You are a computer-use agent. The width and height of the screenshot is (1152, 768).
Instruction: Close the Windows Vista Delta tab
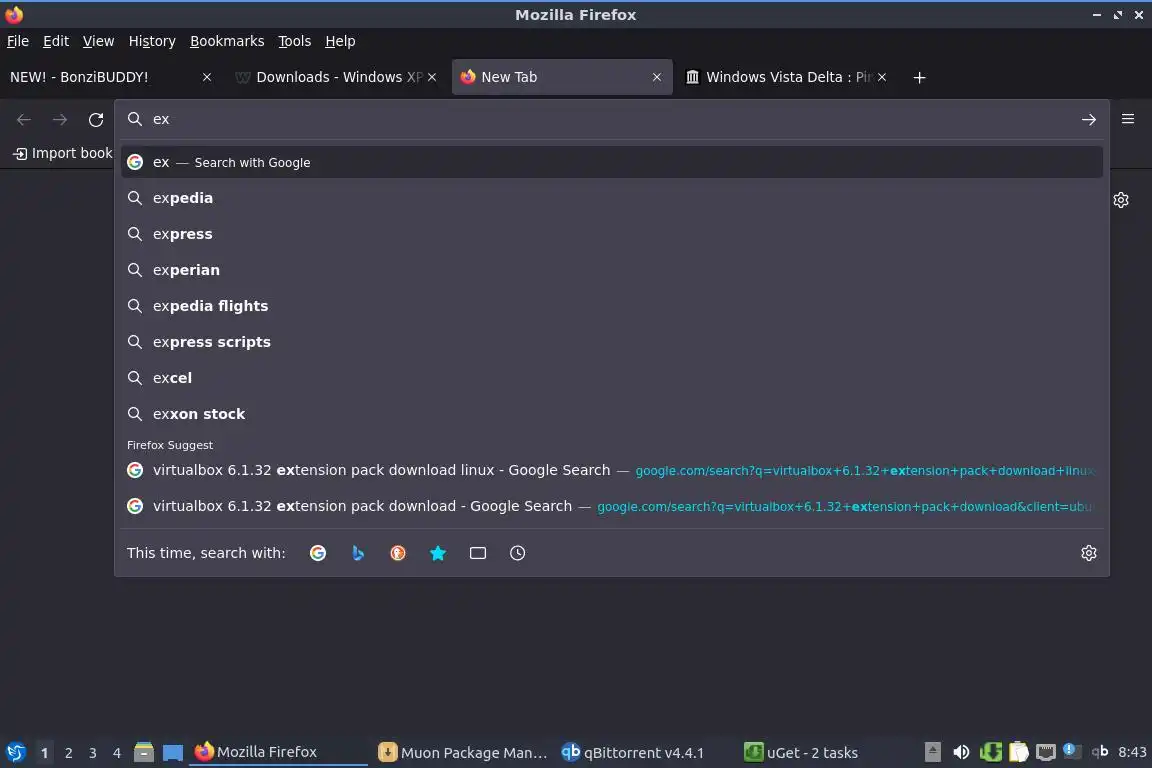pyautogui.click(x=882, y=77)
